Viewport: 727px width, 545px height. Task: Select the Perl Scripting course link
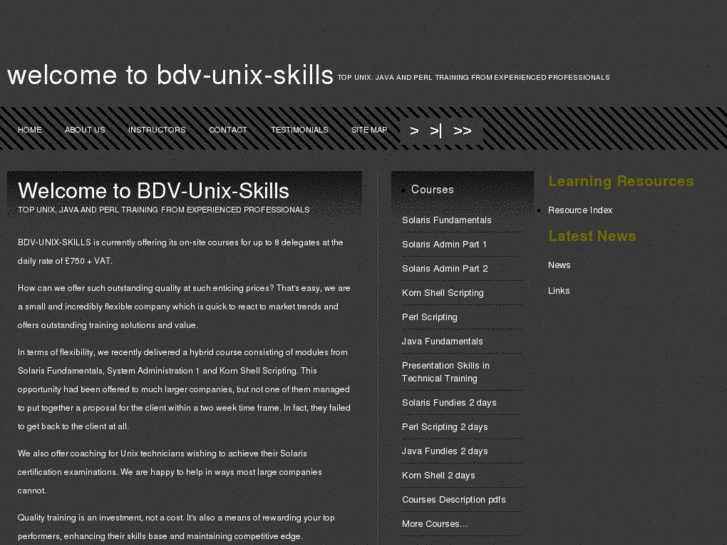tap(429, 317)
